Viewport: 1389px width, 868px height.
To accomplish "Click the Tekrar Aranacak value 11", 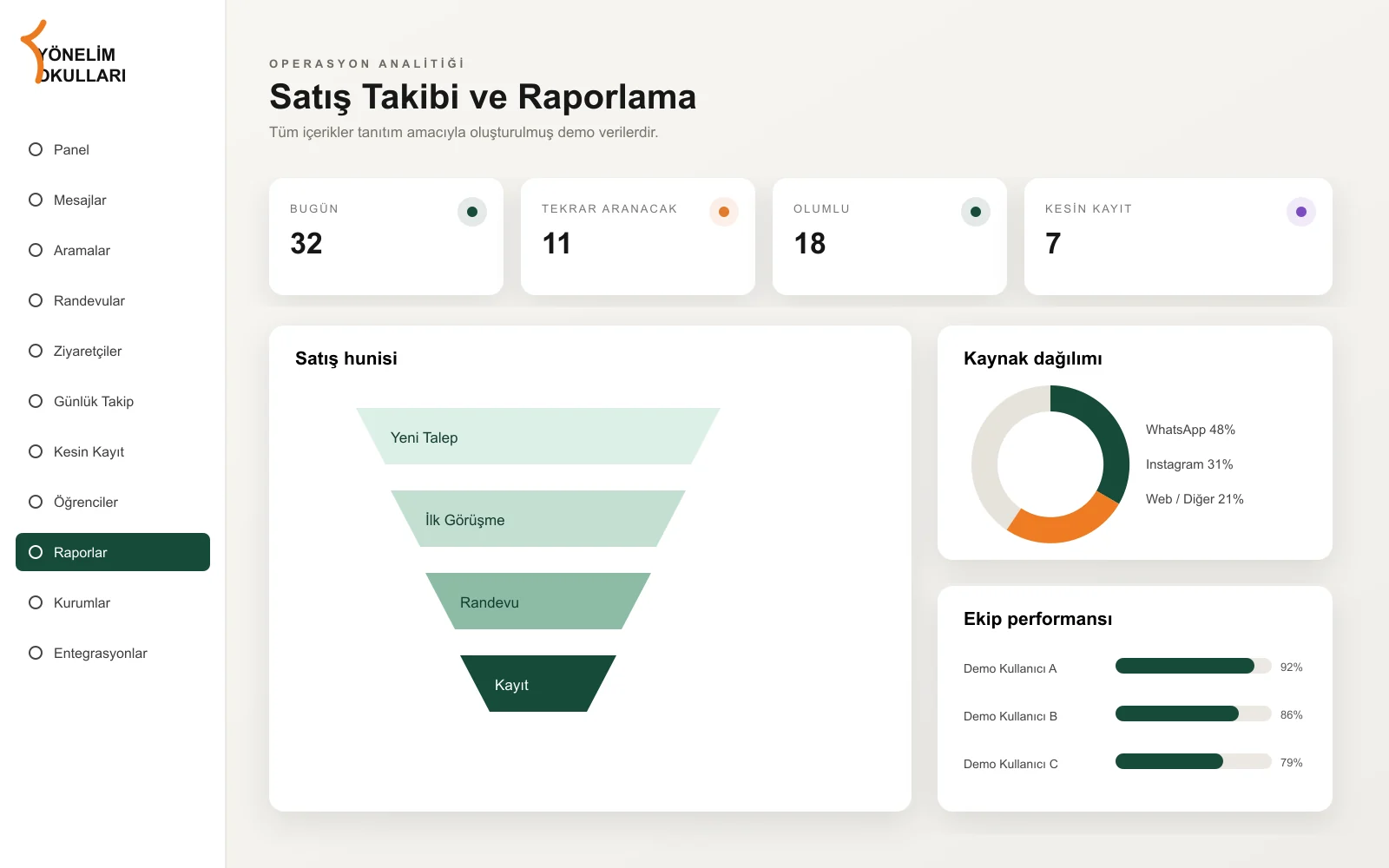I will [556, 244].
